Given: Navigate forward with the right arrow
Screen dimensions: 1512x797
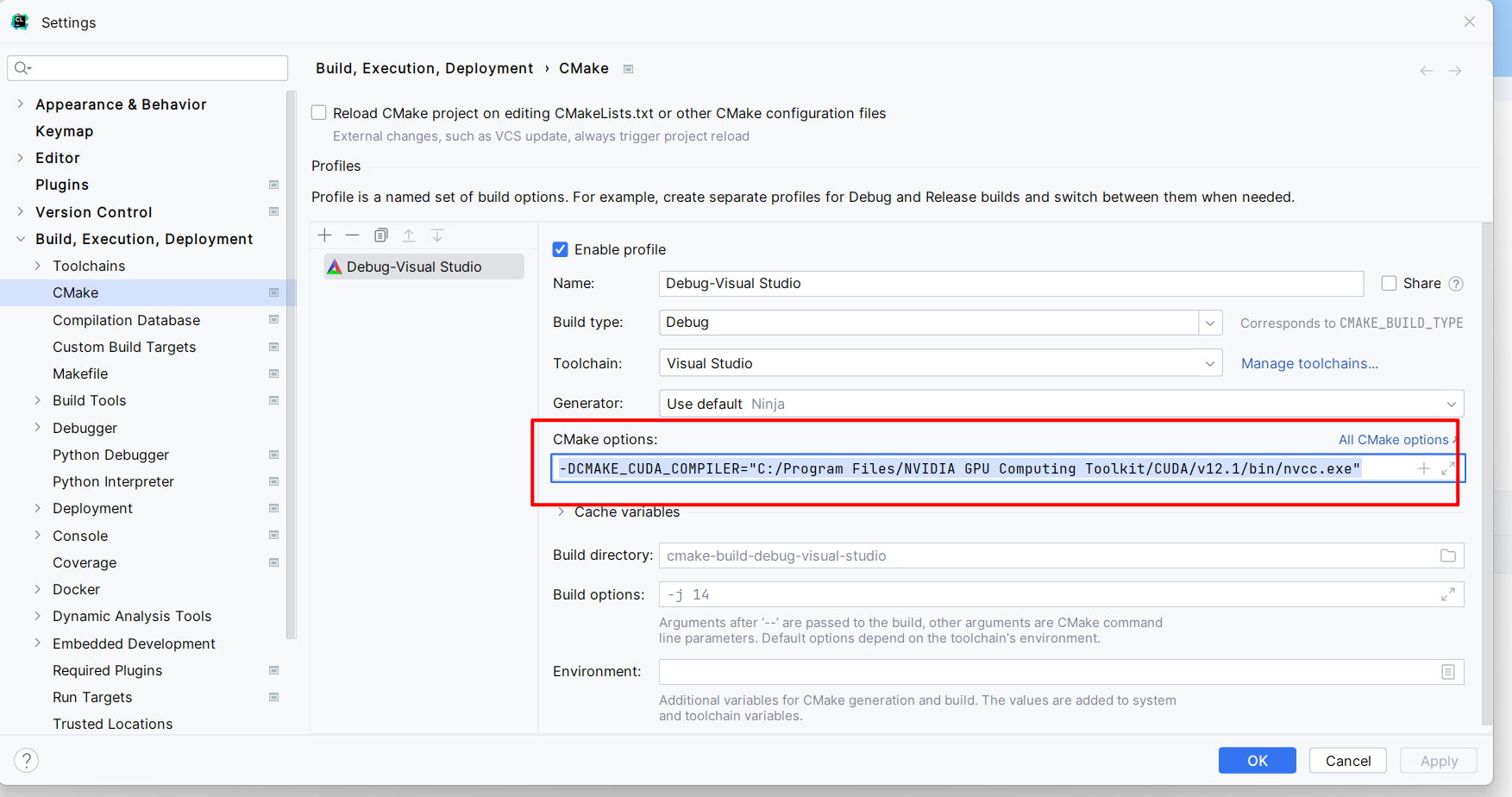Looking at the screenshot, I should point(1455,71).
